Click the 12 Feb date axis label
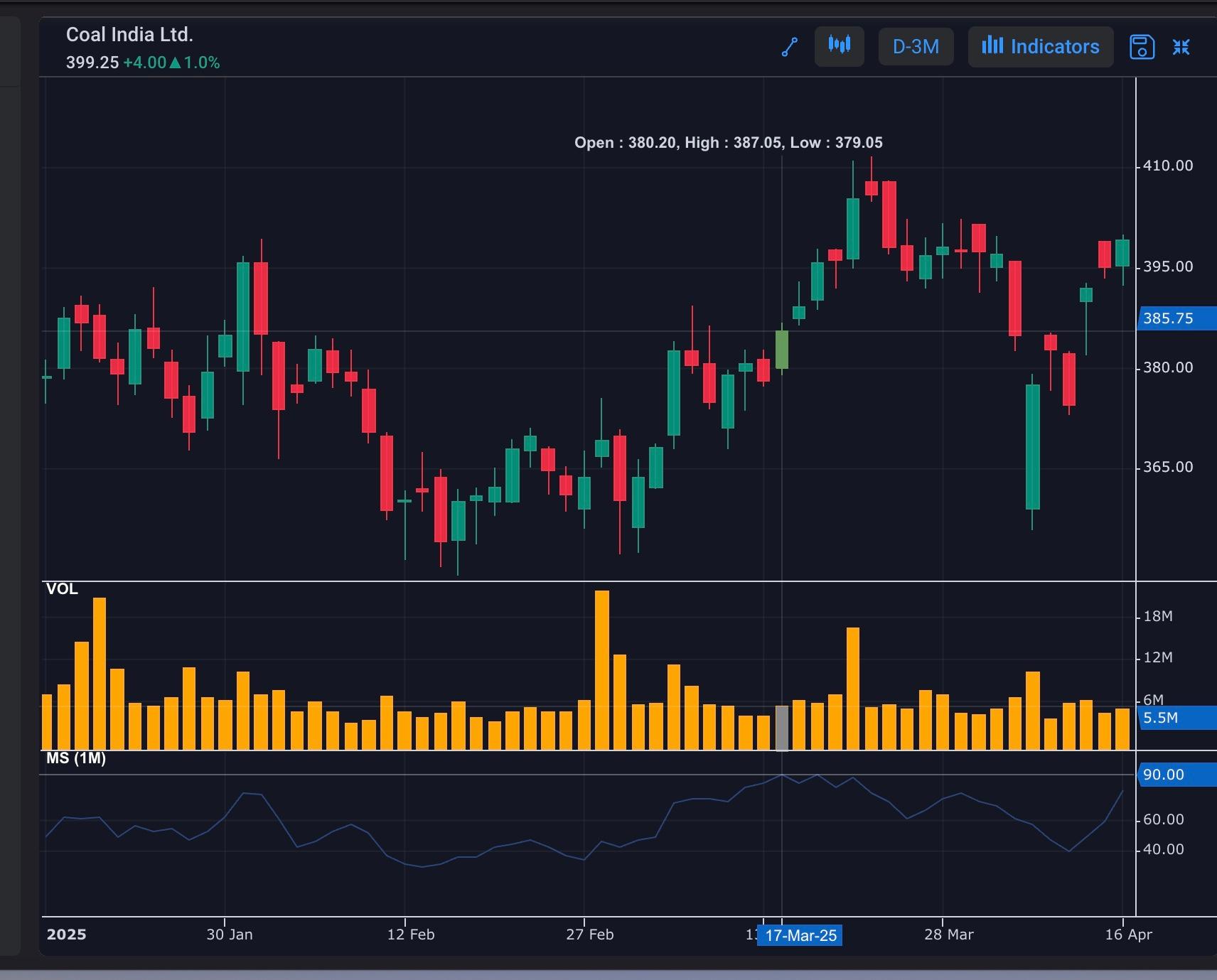Image resolution: width=1217 pixels, height=980 pixels. [x=411, y=935]
